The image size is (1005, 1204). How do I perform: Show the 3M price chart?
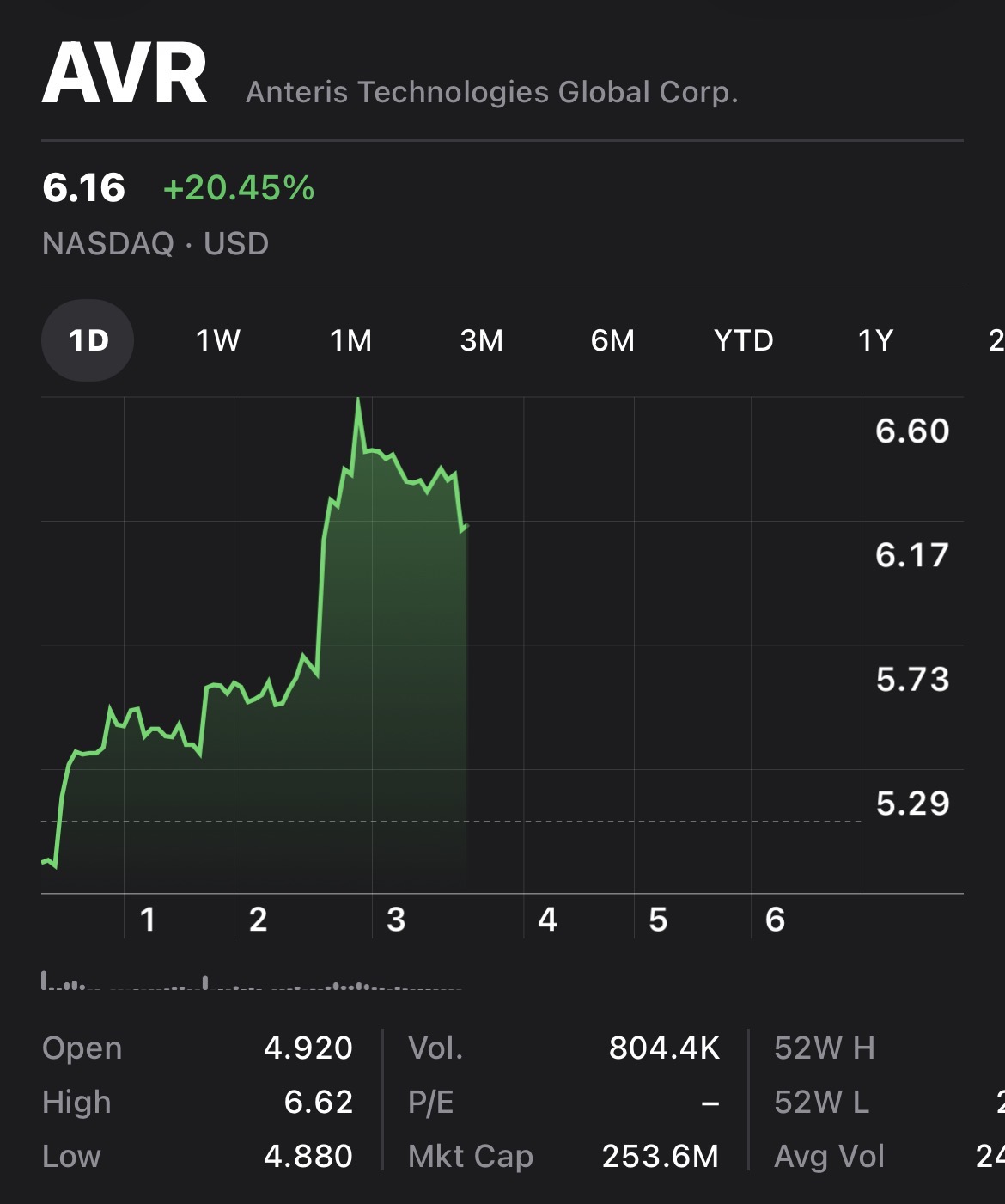coord(482,340)
